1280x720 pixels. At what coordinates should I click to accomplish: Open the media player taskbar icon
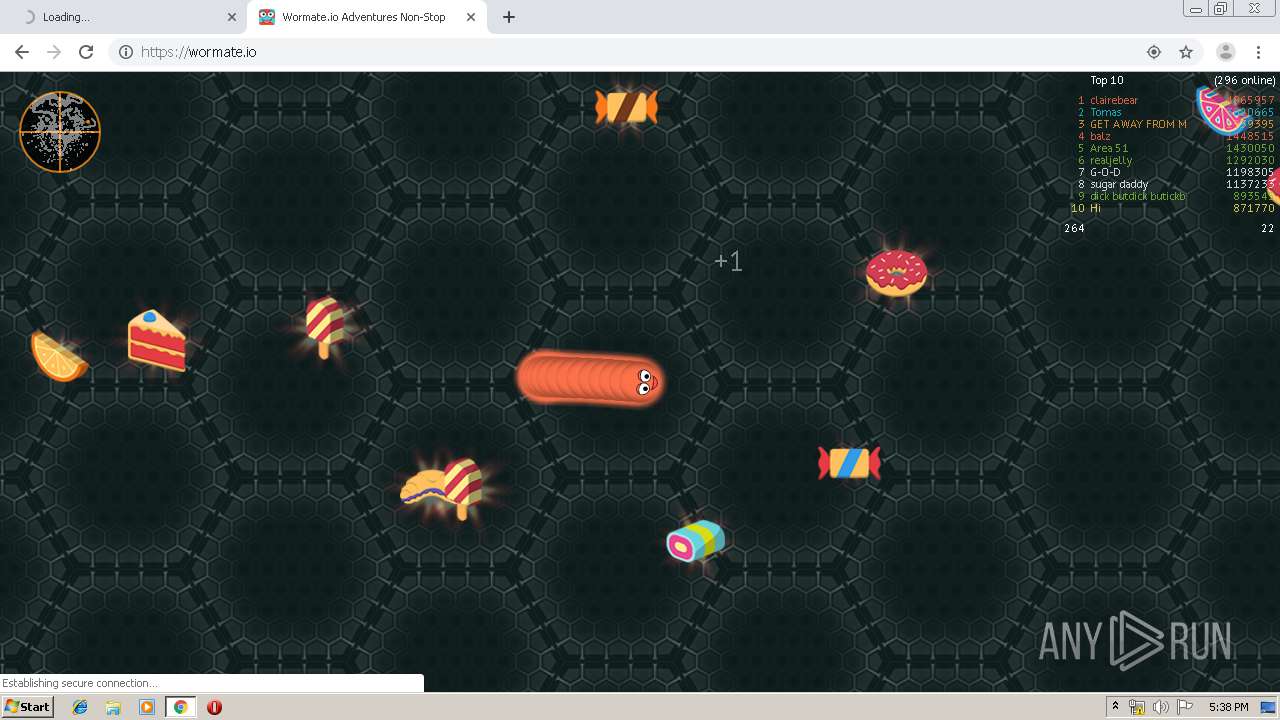click(x=147, y=707)
